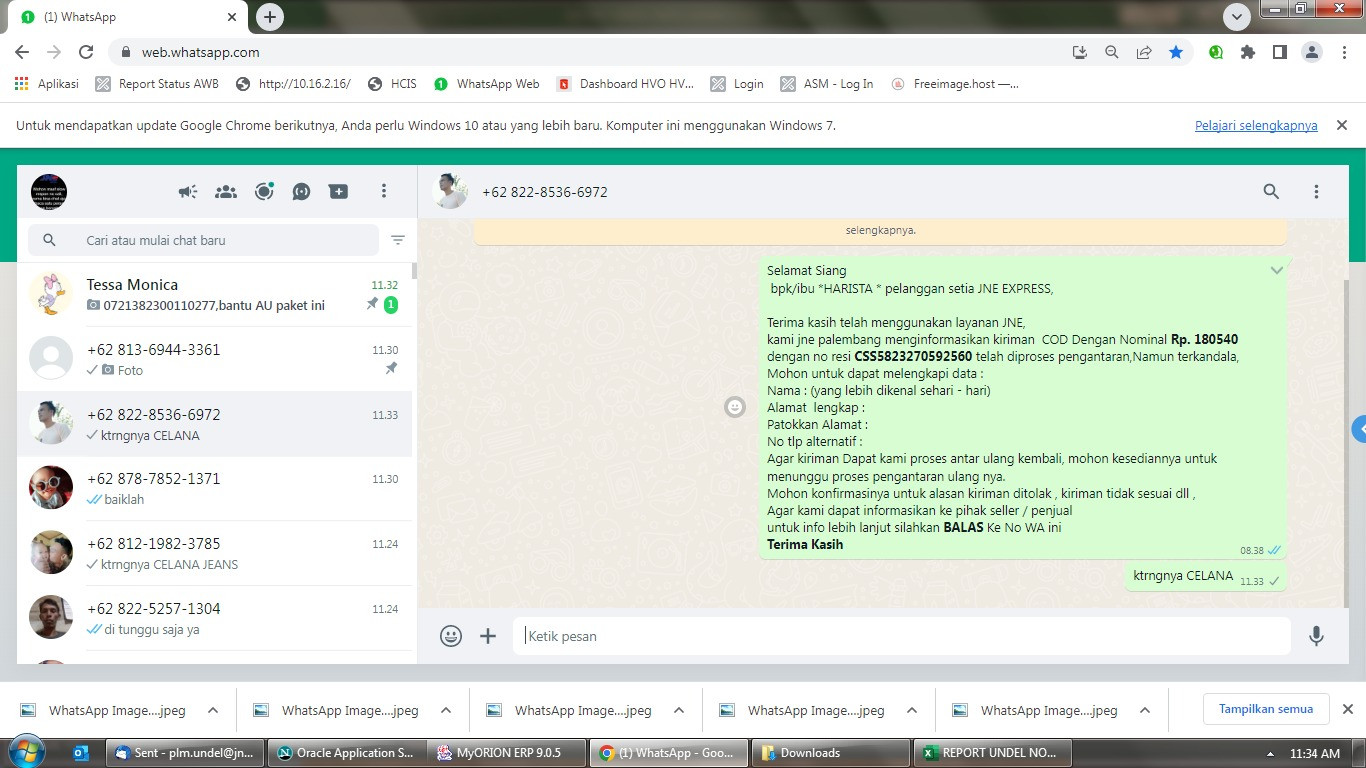Open contact info from the chat header avatar
The image size is (1366, 768).
(450, 191)
